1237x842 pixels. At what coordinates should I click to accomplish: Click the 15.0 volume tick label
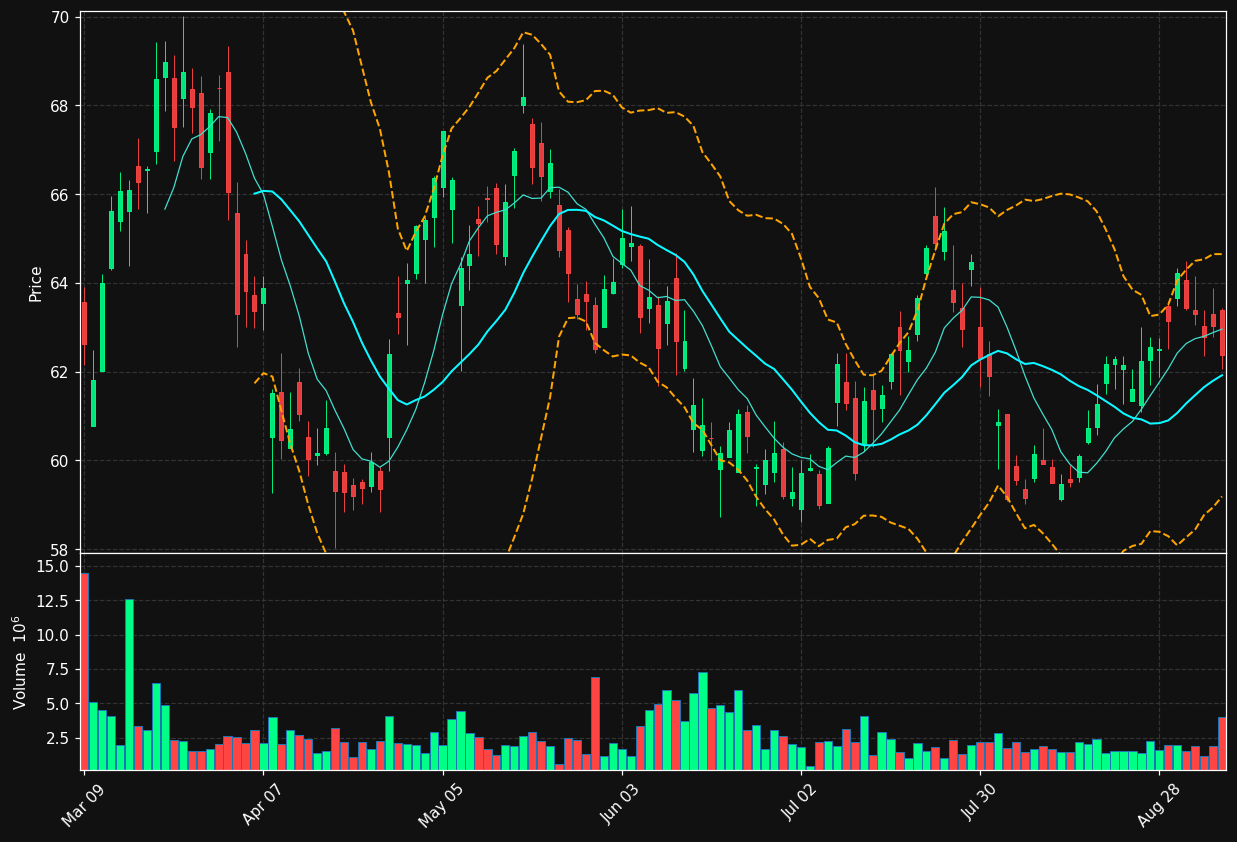tap(55, 566)
